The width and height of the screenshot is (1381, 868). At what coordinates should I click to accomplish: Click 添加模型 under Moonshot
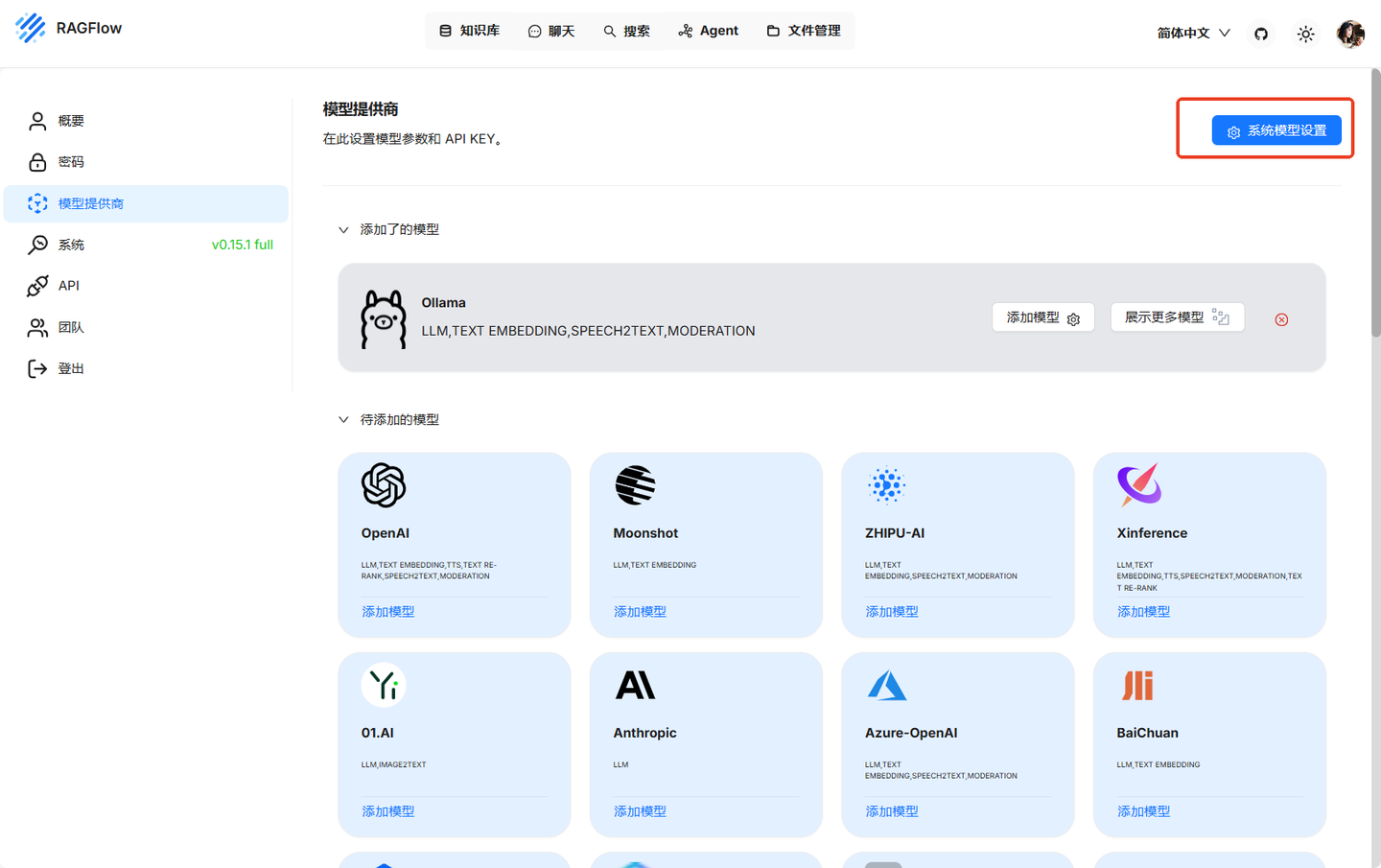[x=640, y=612]
